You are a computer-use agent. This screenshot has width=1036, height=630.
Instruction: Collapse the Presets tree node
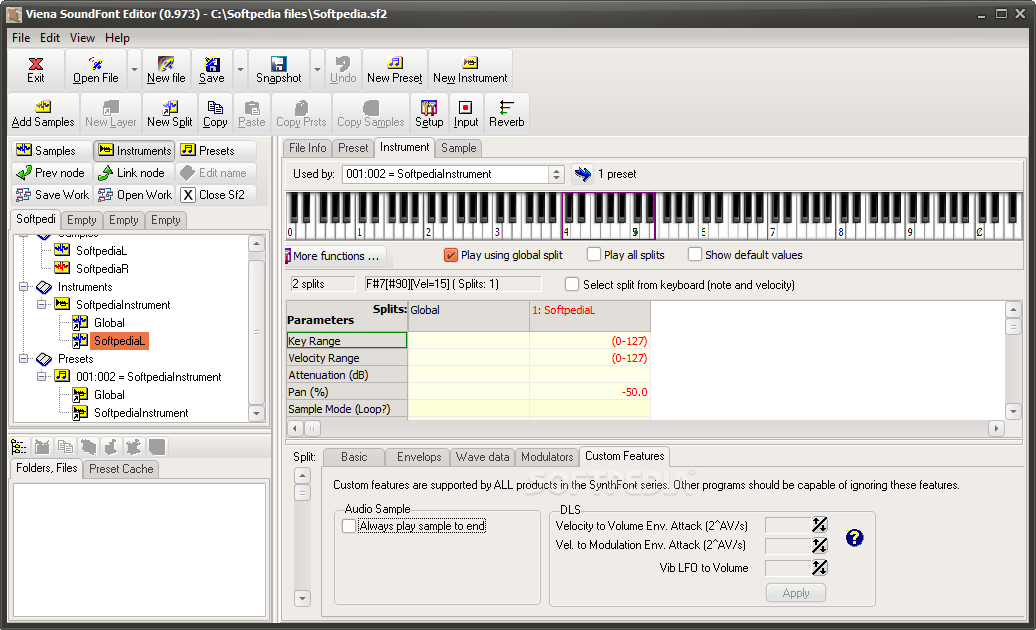tap(24, 359)
